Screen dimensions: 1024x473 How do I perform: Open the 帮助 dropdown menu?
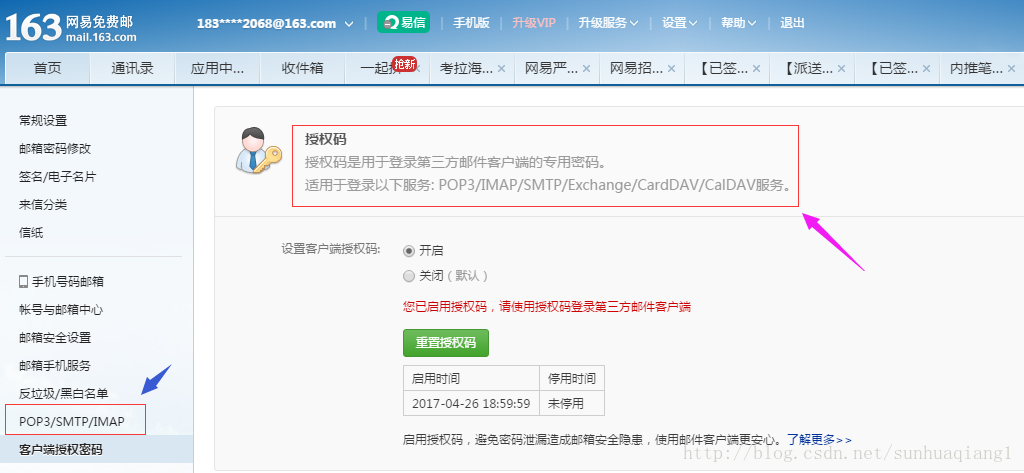coord(739,23)
